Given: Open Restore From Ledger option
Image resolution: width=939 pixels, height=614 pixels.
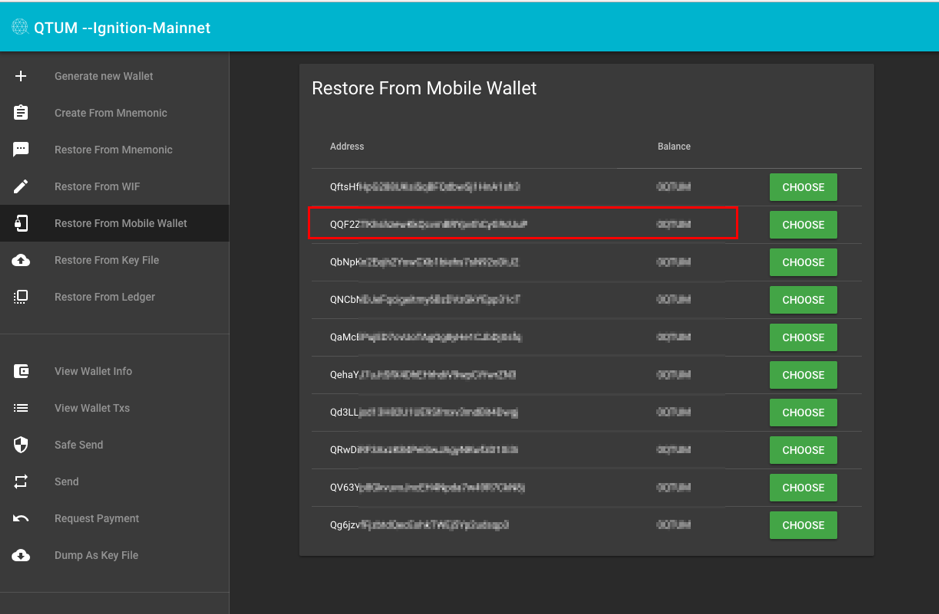Looking at the screenshot, I should (x=104, y=297).
